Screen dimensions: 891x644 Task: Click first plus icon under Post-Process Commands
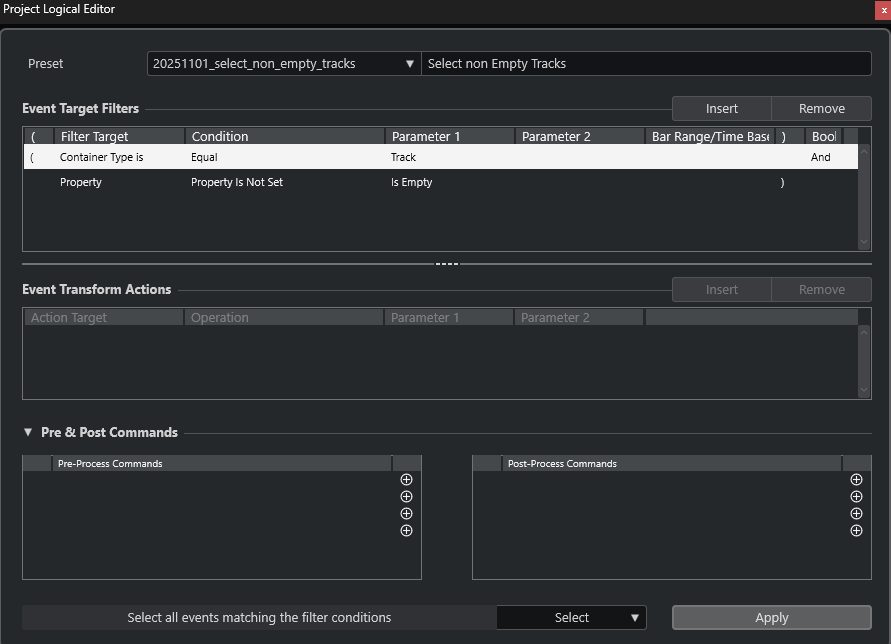point(856,480)
